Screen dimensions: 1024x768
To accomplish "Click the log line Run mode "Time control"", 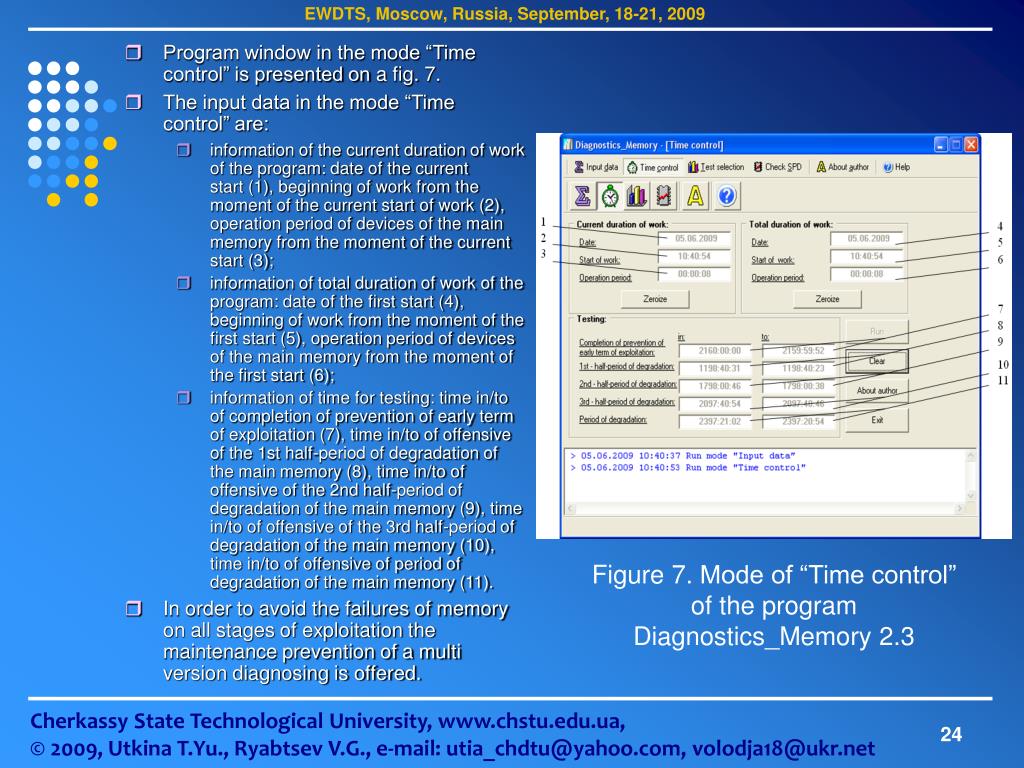I will (x=688, y=468).
